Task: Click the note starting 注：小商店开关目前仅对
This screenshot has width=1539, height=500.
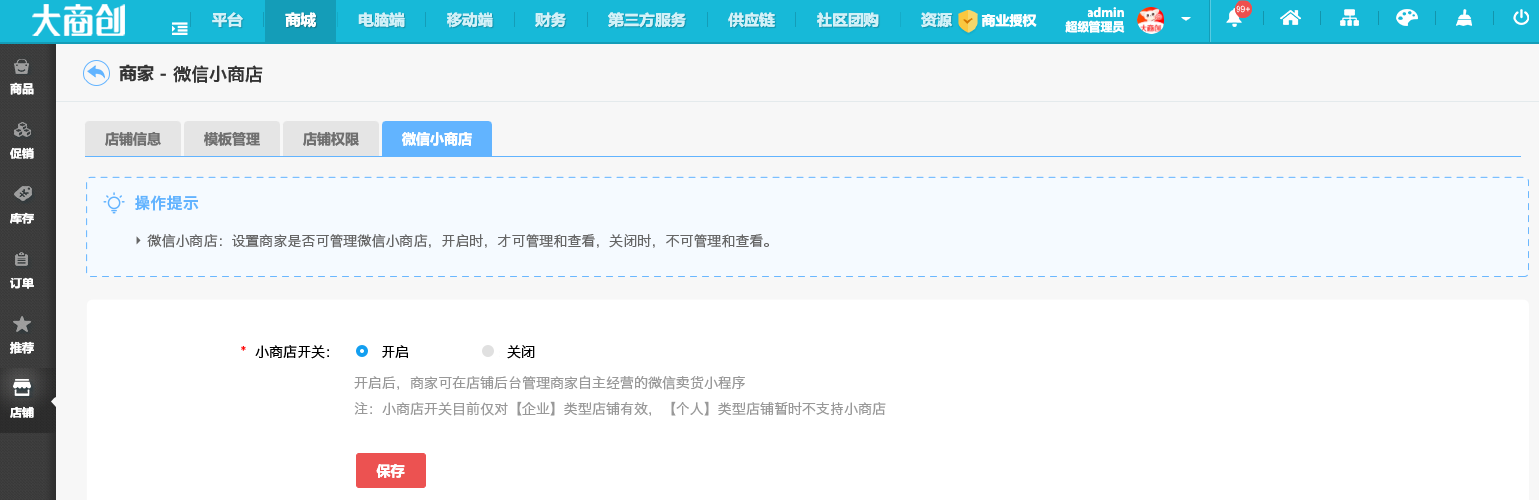Action: tap(620, 408)
